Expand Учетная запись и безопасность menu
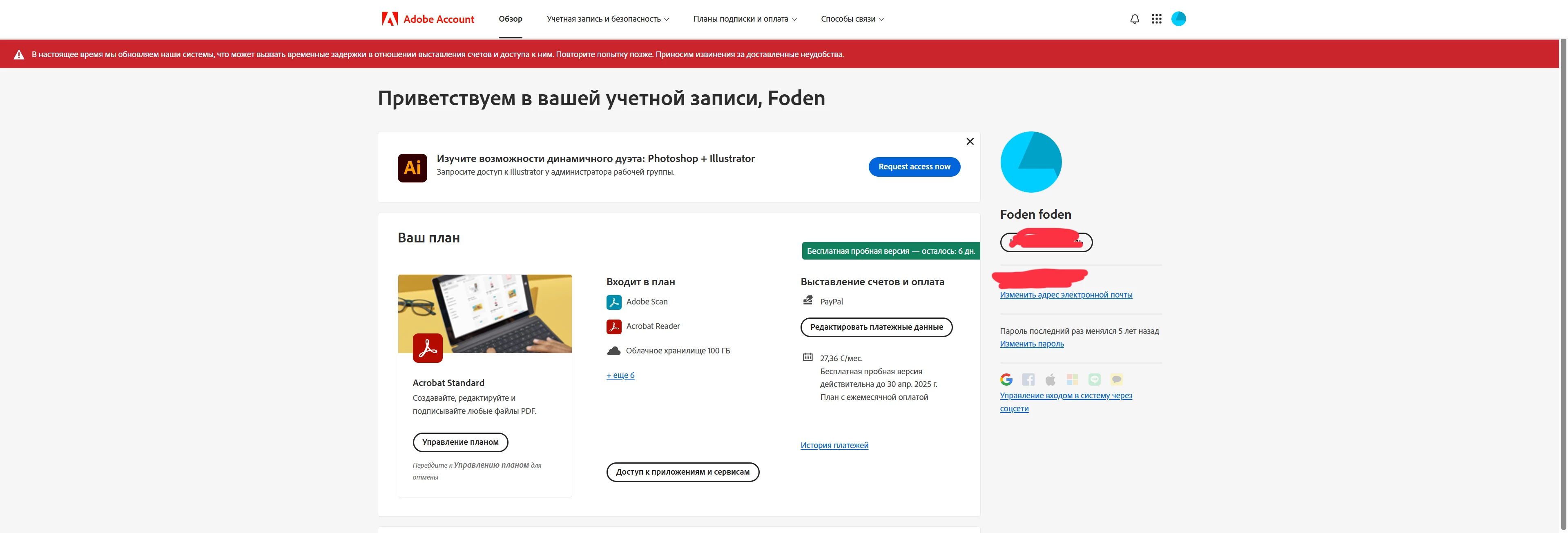This screenshot has width=1568, height=533. (607, 19)
